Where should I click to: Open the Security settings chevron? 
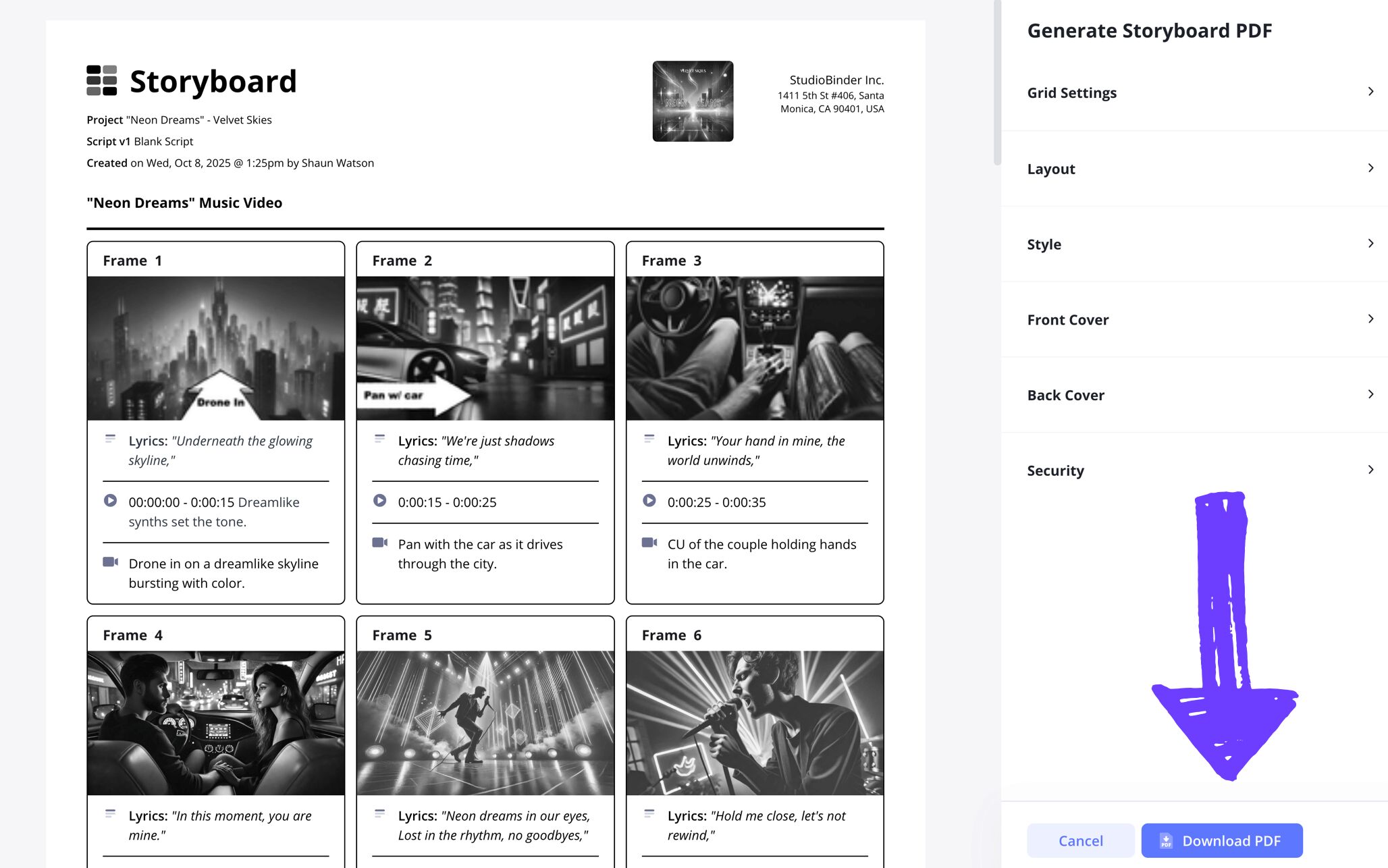[1370, 469]
